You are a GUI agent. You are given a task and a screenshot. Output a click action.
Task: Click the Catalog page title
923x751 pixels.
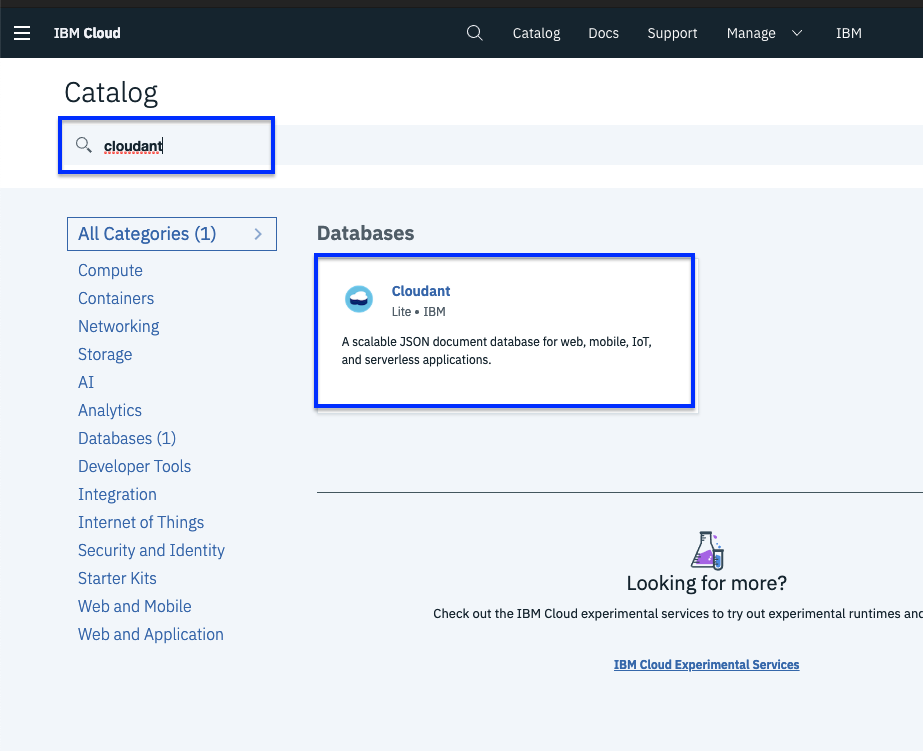click(x=111, y=92)
